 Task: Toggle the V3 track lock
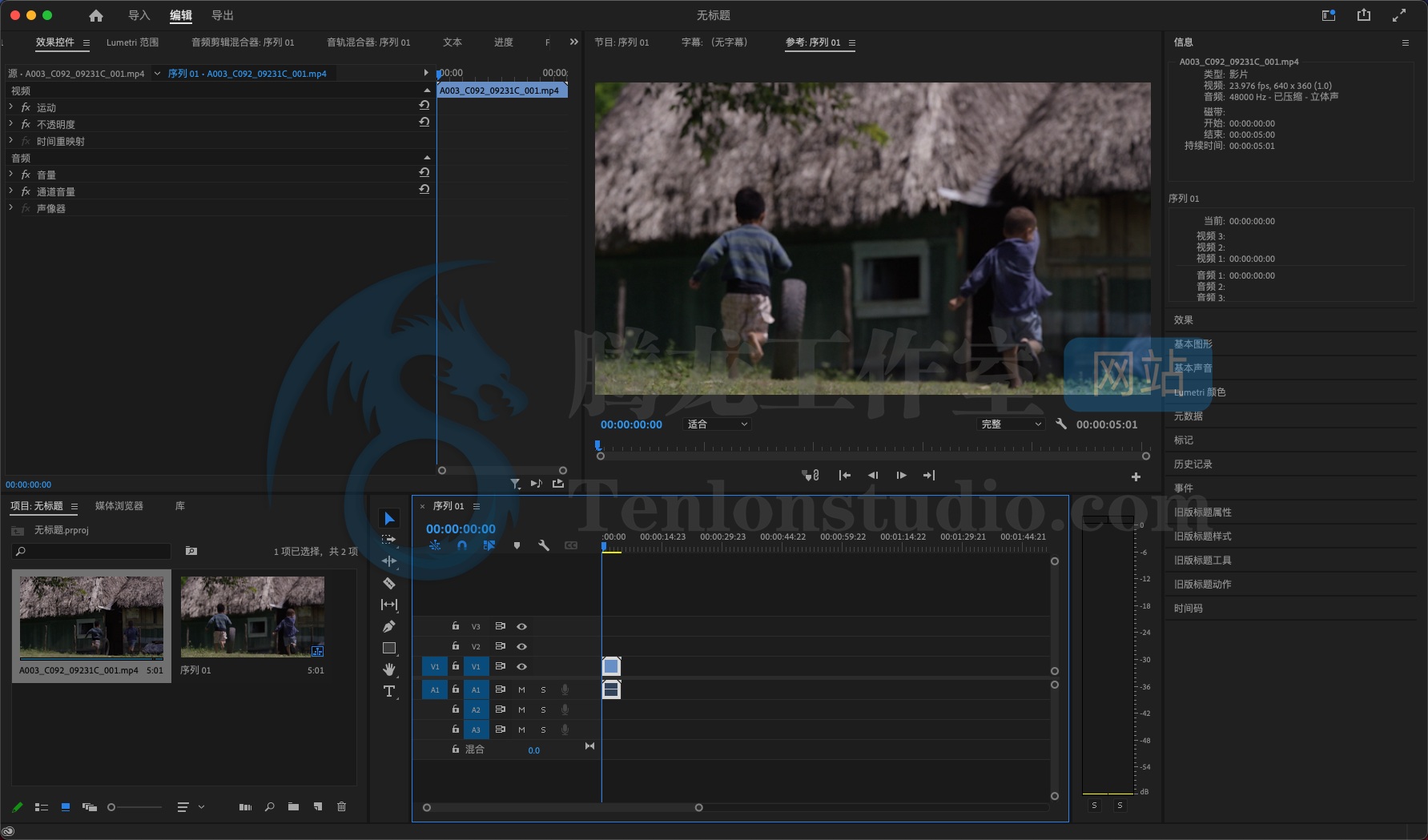point(455,626)
